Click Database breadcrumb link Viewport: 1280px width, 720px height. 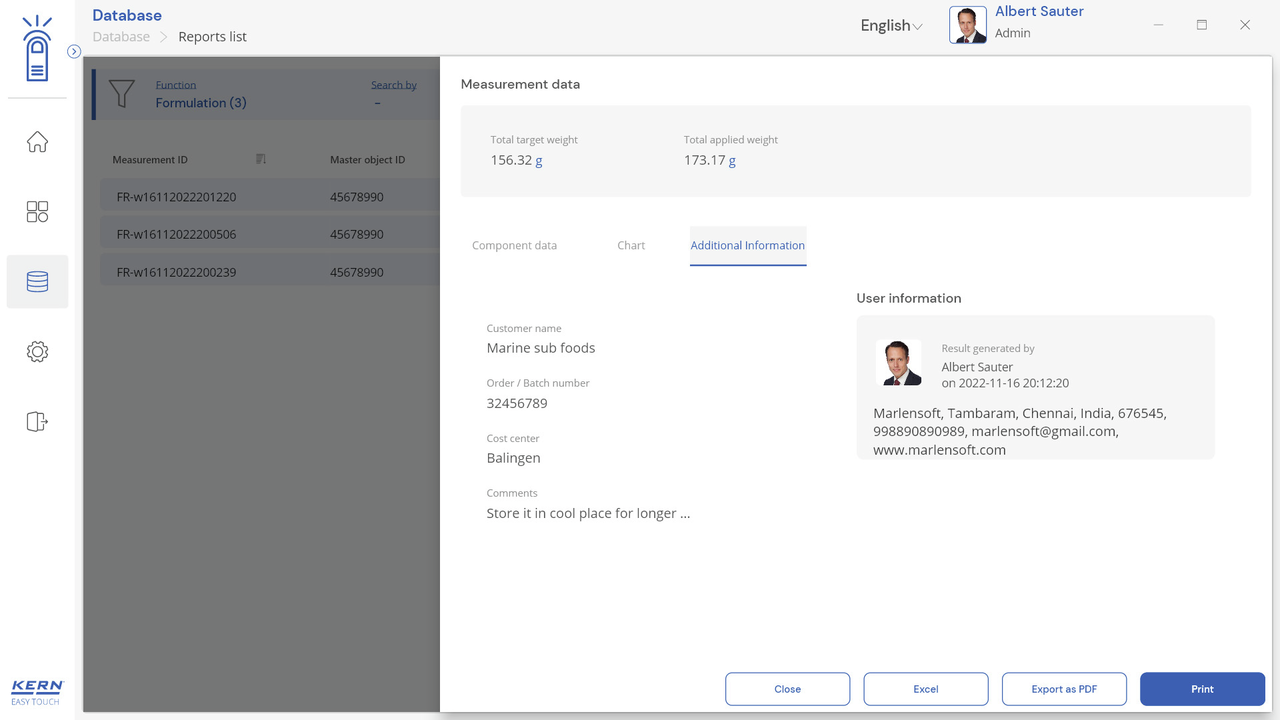click(121, 37)
